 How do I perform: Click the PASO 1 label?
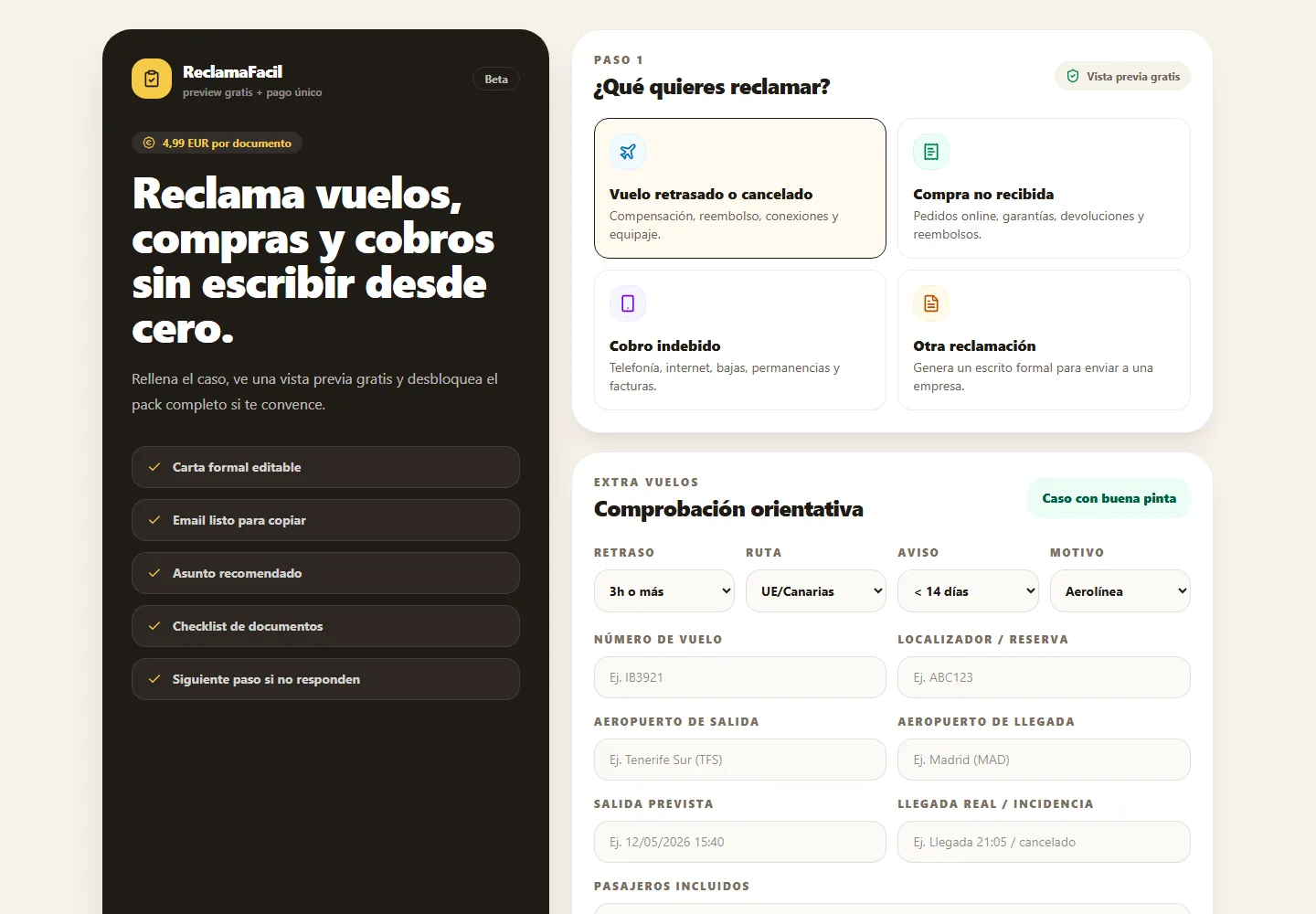point(619,60)
